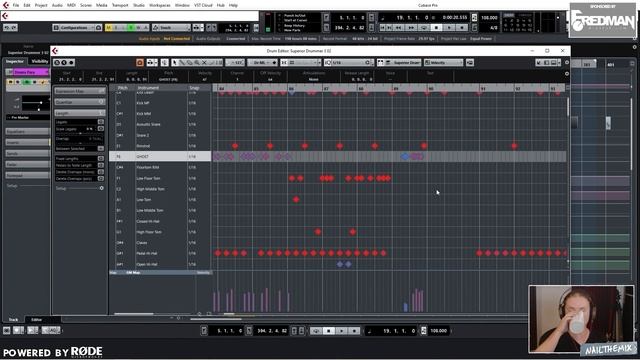This screenshot has width=640, height=360.
Task: Click Stop in the top transport bar
Action: pyautogui.click(x=436, y=27)
